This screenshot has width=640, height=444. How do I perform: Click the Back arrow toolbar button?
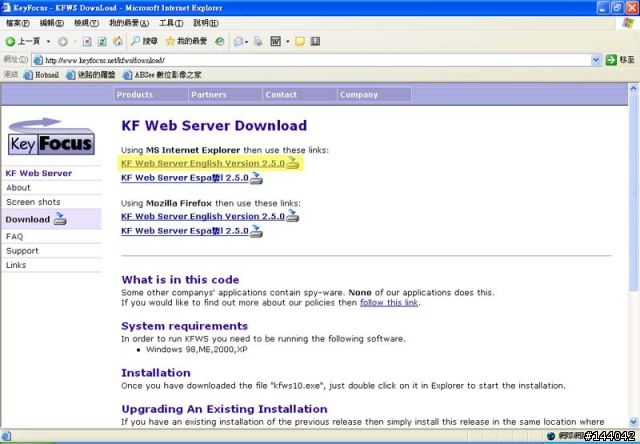(x=22, y=41)
